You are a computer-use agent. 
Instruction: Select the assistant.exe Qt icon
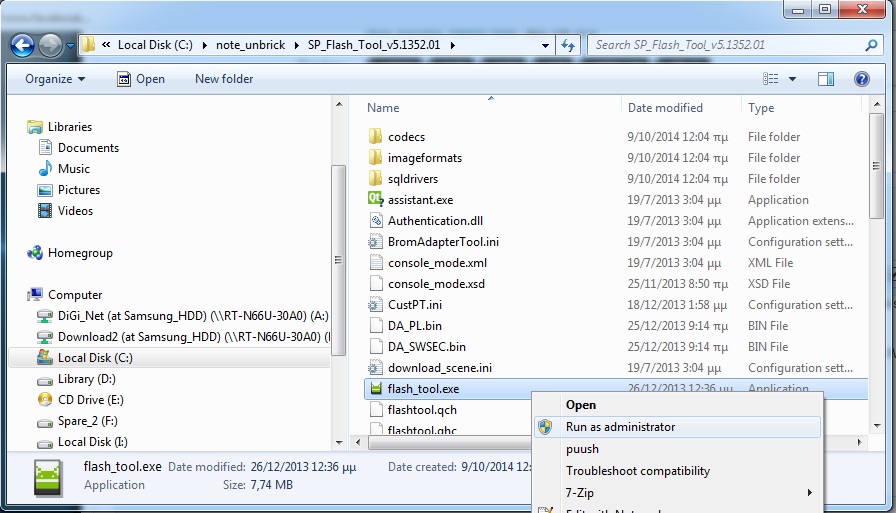point(375,199)
